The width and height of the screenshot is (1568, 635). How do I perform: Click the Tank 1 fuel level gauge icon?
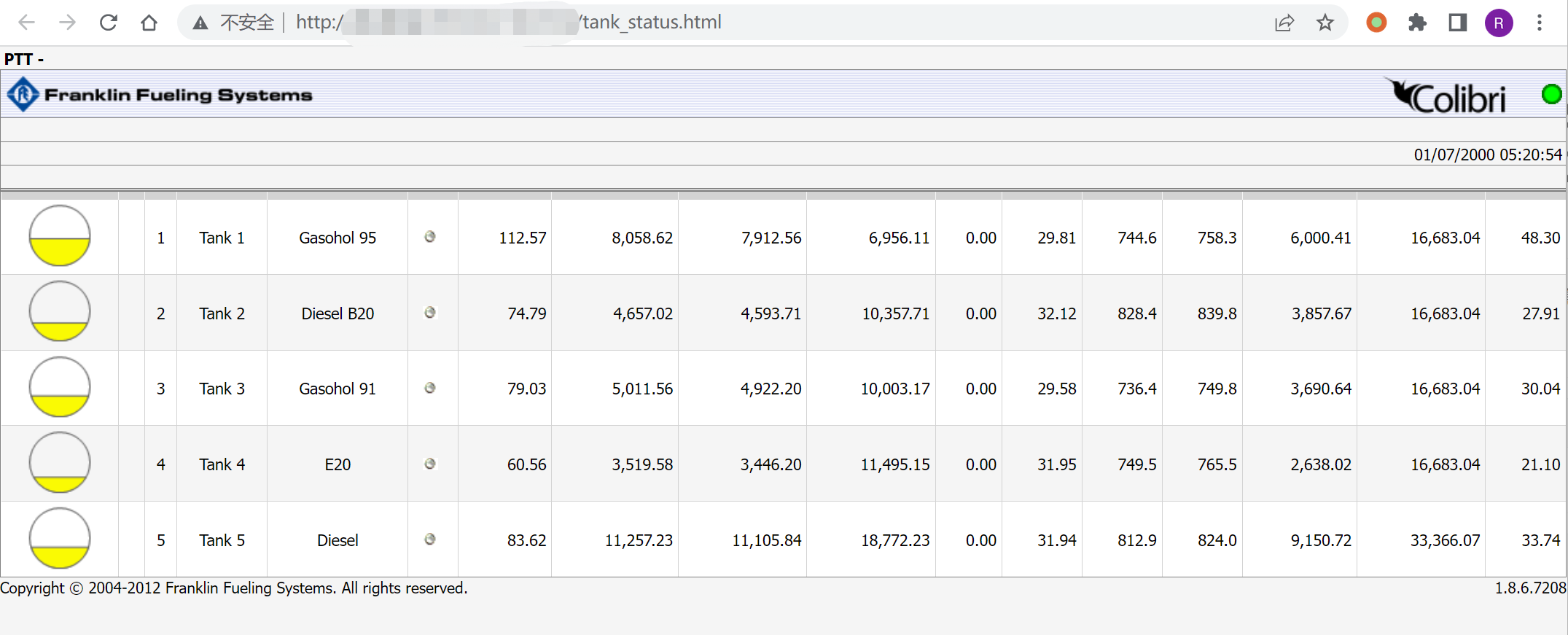60,236
